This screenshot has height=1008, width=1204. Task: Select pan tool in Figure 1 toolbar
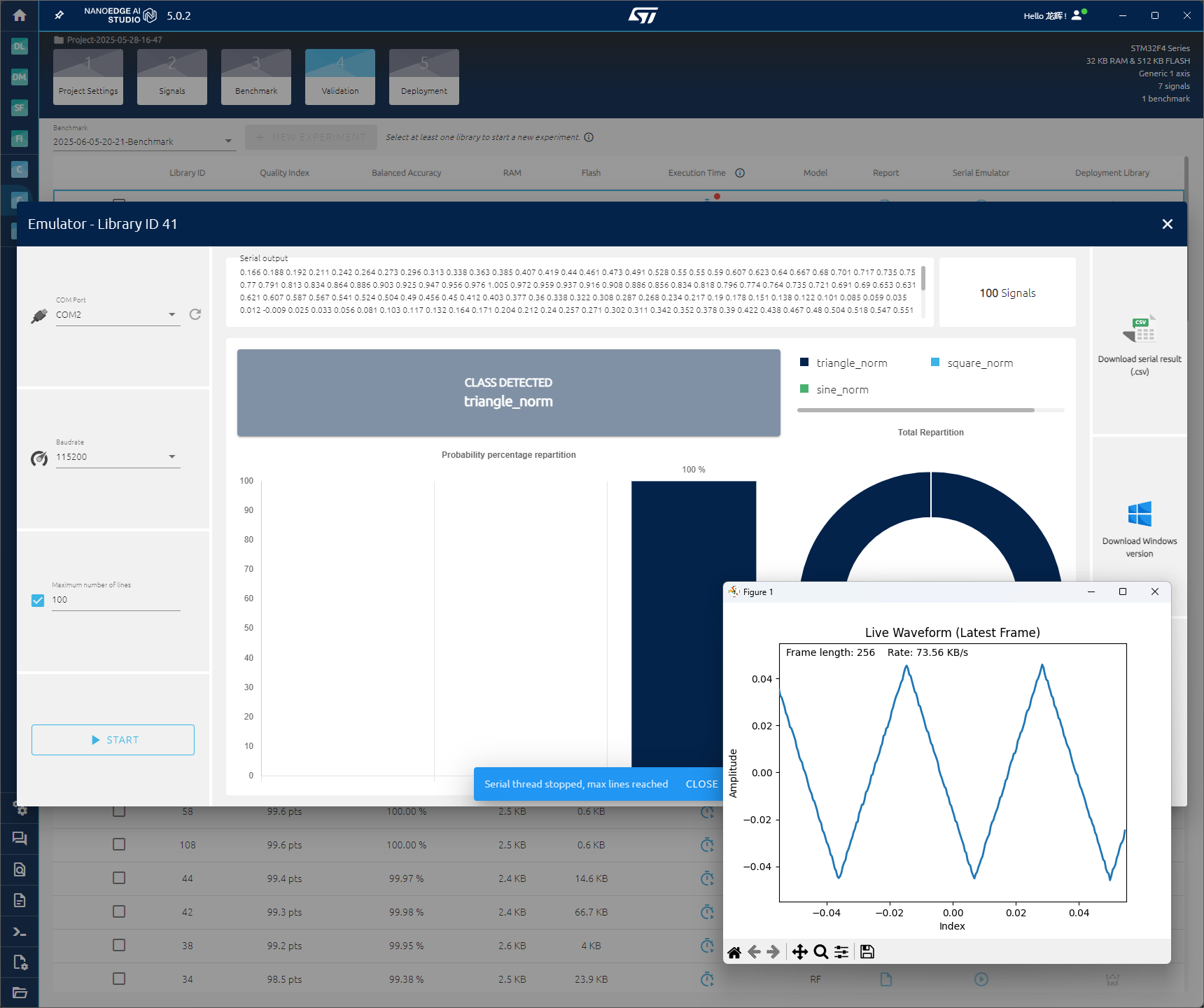(x=800, y=952)
